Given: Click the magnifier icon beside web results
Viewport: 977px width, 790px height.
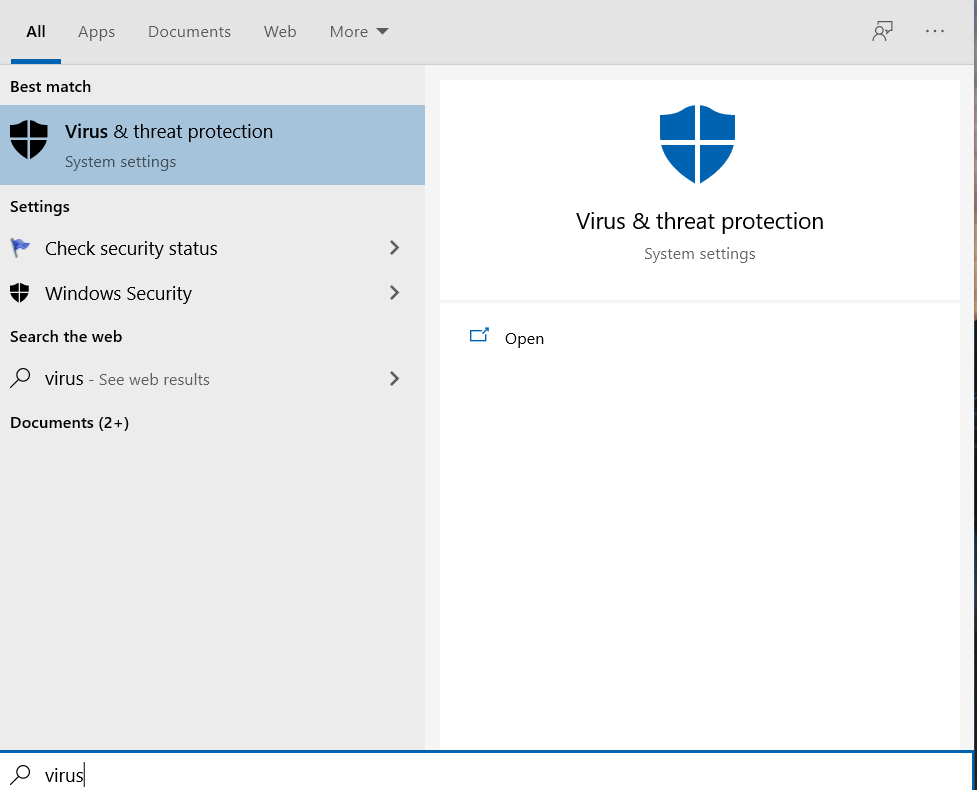Looking at the screenshot, I should (20, 378).
